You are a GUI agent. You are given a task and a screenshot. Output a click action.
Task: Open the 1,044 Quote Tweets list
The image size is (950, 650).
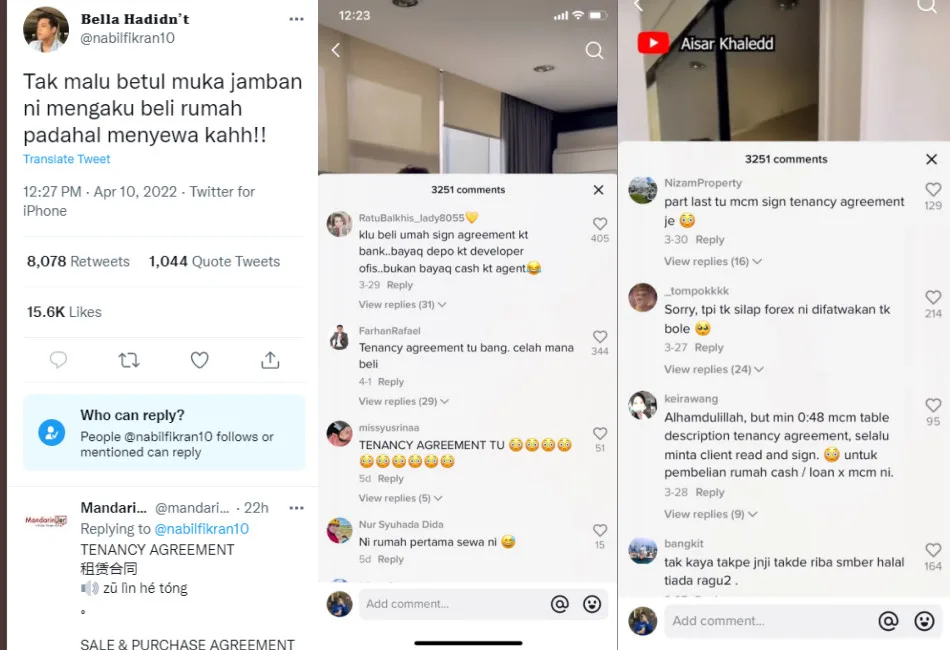point(214,262)
